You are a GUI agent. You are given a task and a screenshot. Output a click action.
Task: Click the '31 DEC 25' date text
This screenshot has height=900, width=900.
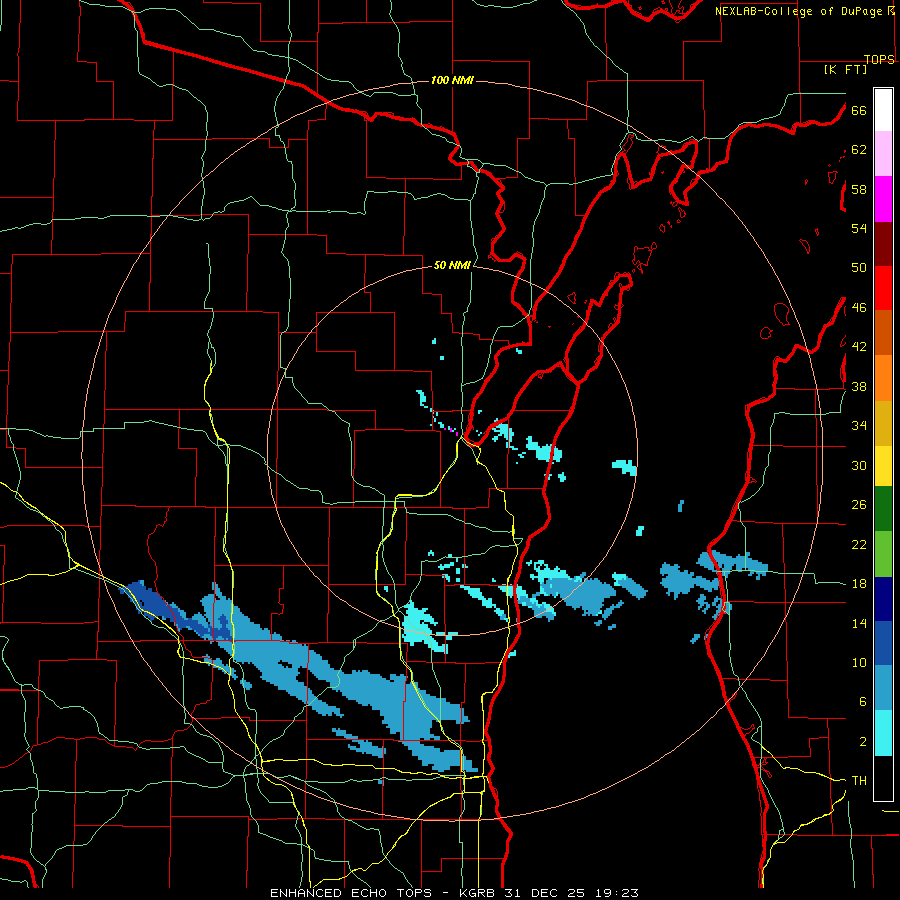click(545, 893)
